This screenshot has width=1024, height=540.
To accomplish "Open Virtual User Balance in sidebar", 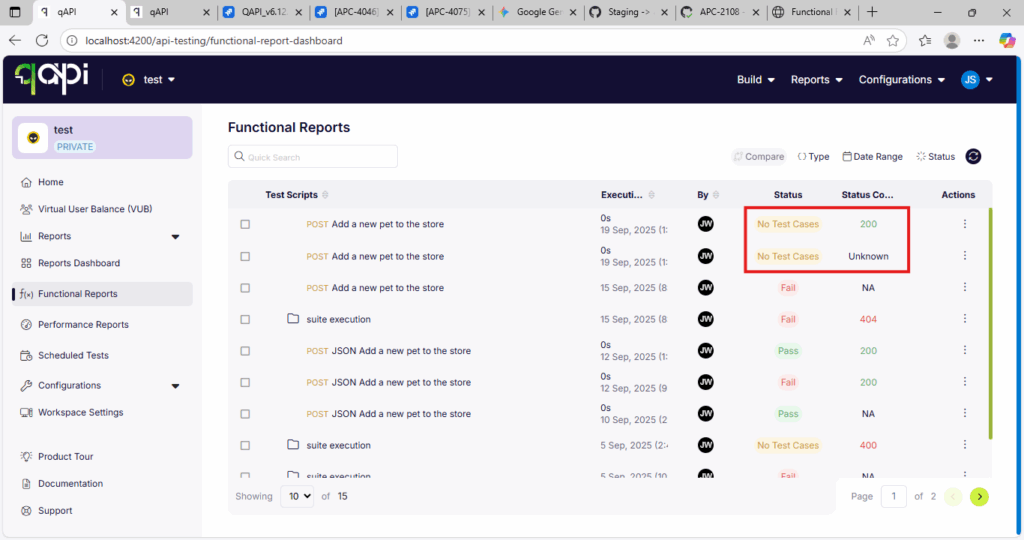I will click(94, 209).
